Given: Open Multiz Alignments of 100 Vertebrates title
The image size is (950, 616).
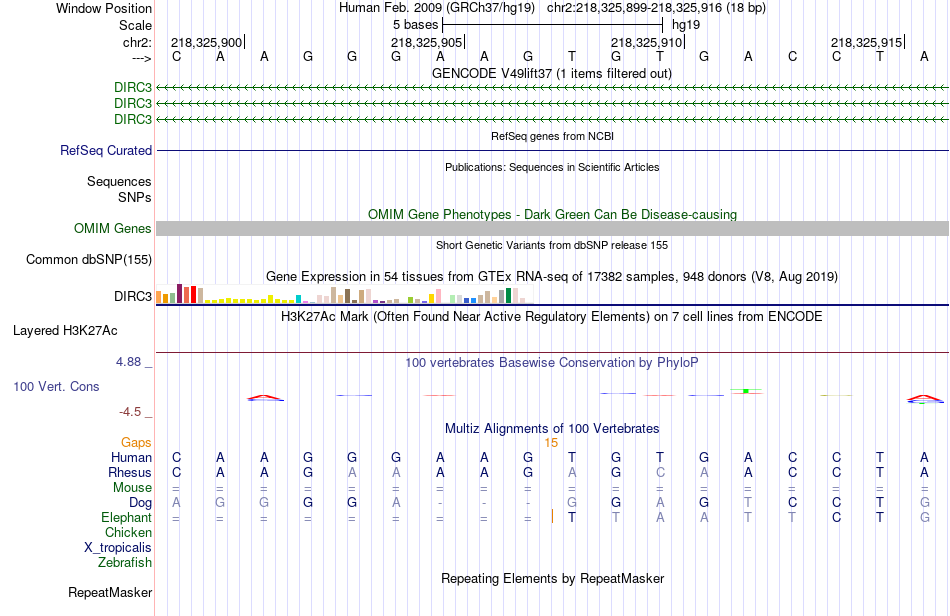Looking at the screenshot, I should pos(552,428).
